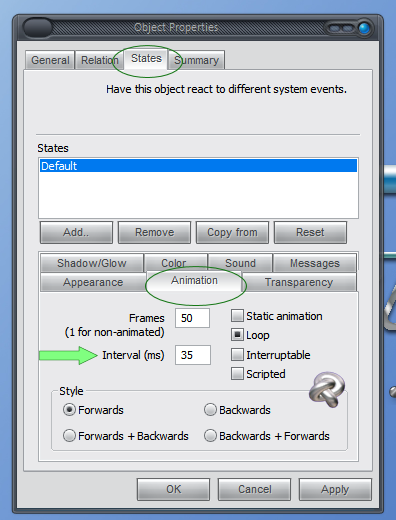Viewport: 396px width, 520px height.
Task: Select the Forwards style radio button
Action: pos(69,410)
